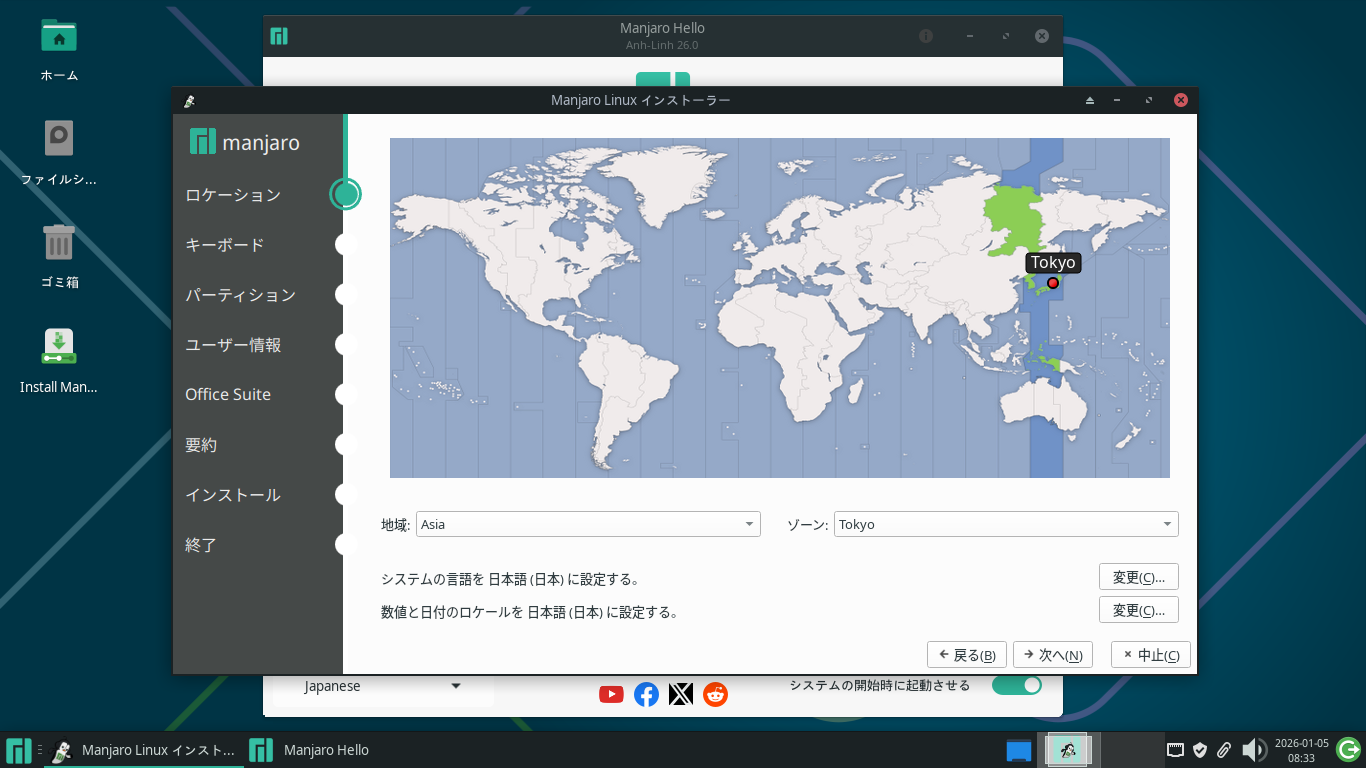Click the 戻る back button
Image resolution: width=1366 pixels, height=768 pixels.
tap(968, 655)
